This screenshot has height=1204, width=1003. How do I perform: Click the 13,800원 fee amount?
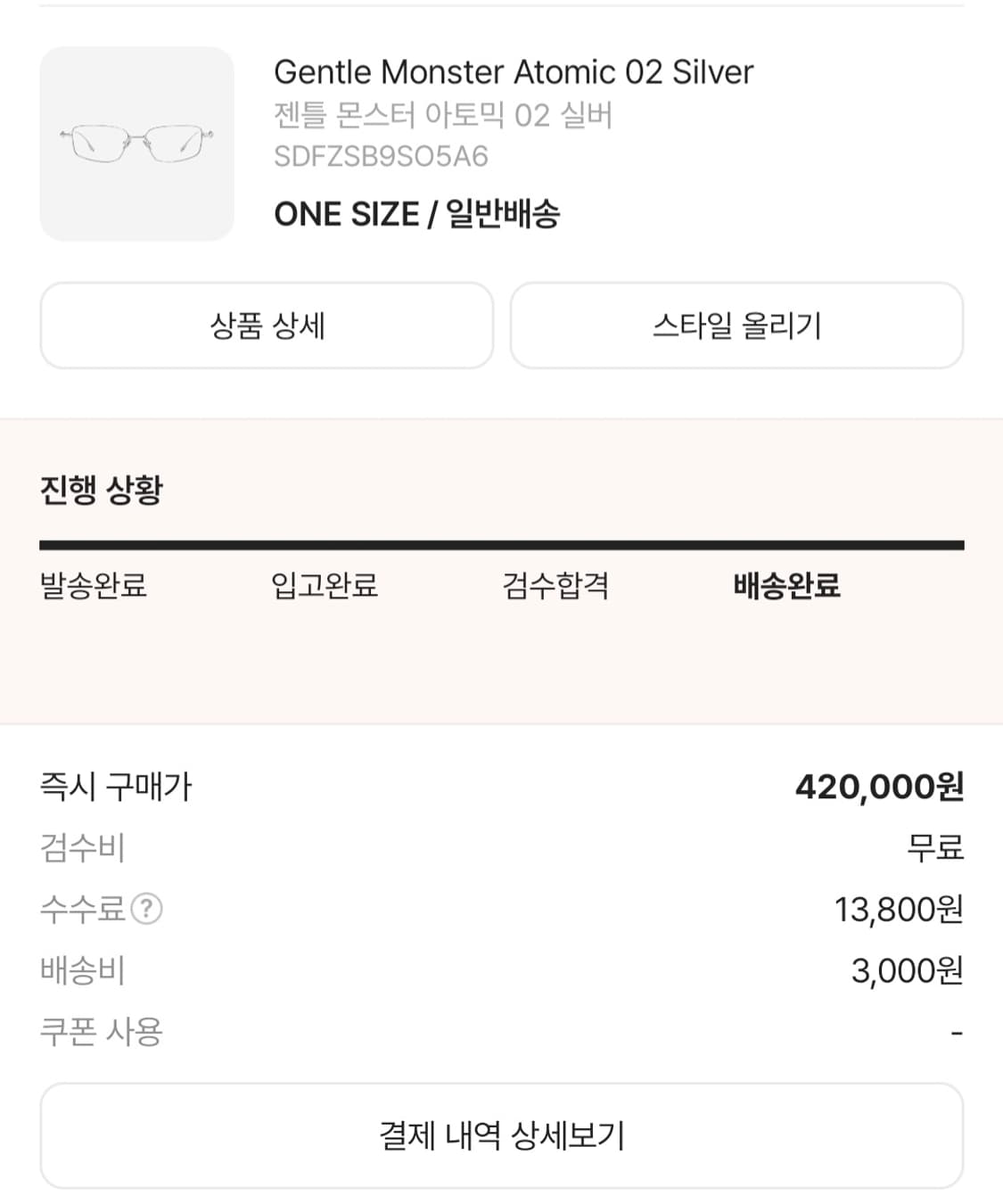(x=898, y=909)
